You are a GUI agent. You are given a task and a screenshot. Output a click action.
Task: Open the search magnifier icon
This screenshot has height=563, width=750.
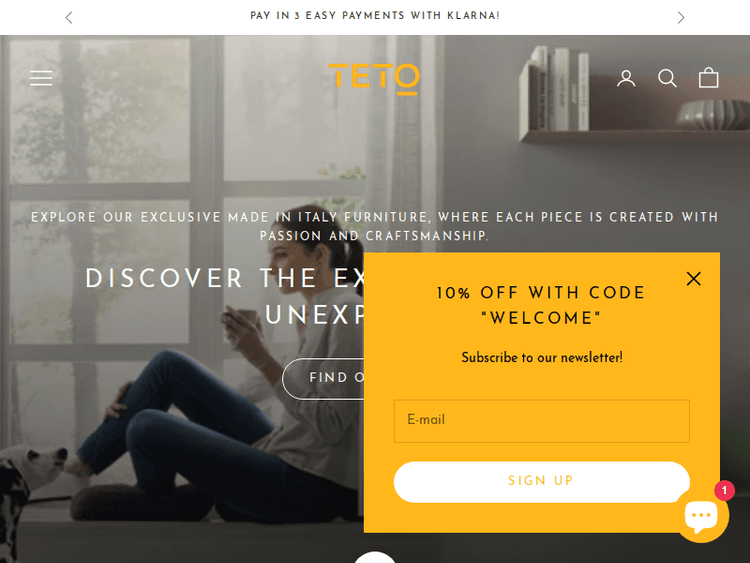667,78
